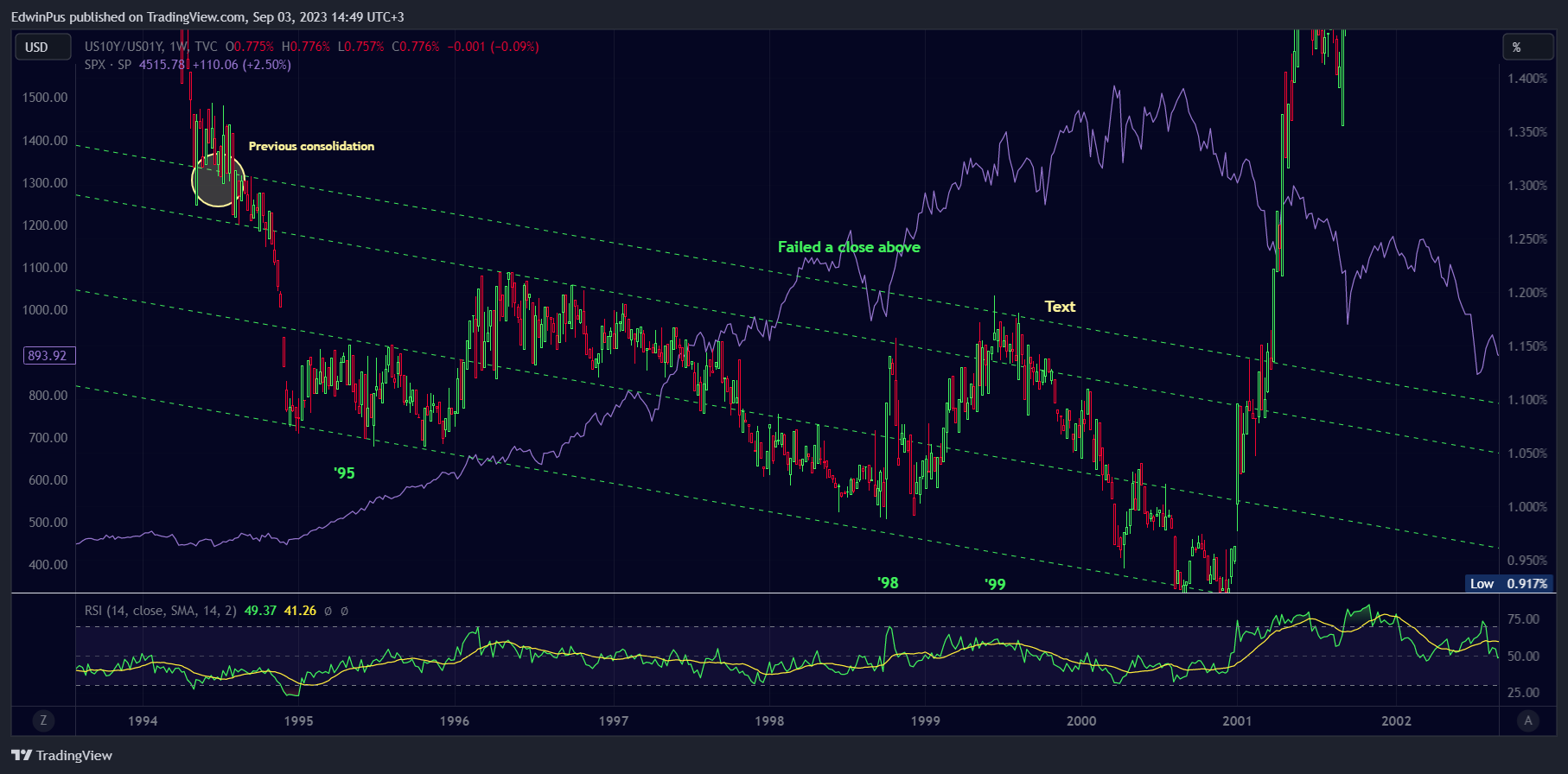This screenshot has height=774, width=1568.
Task: Click the 1300.00 left price label
Action: click(45, 183)
